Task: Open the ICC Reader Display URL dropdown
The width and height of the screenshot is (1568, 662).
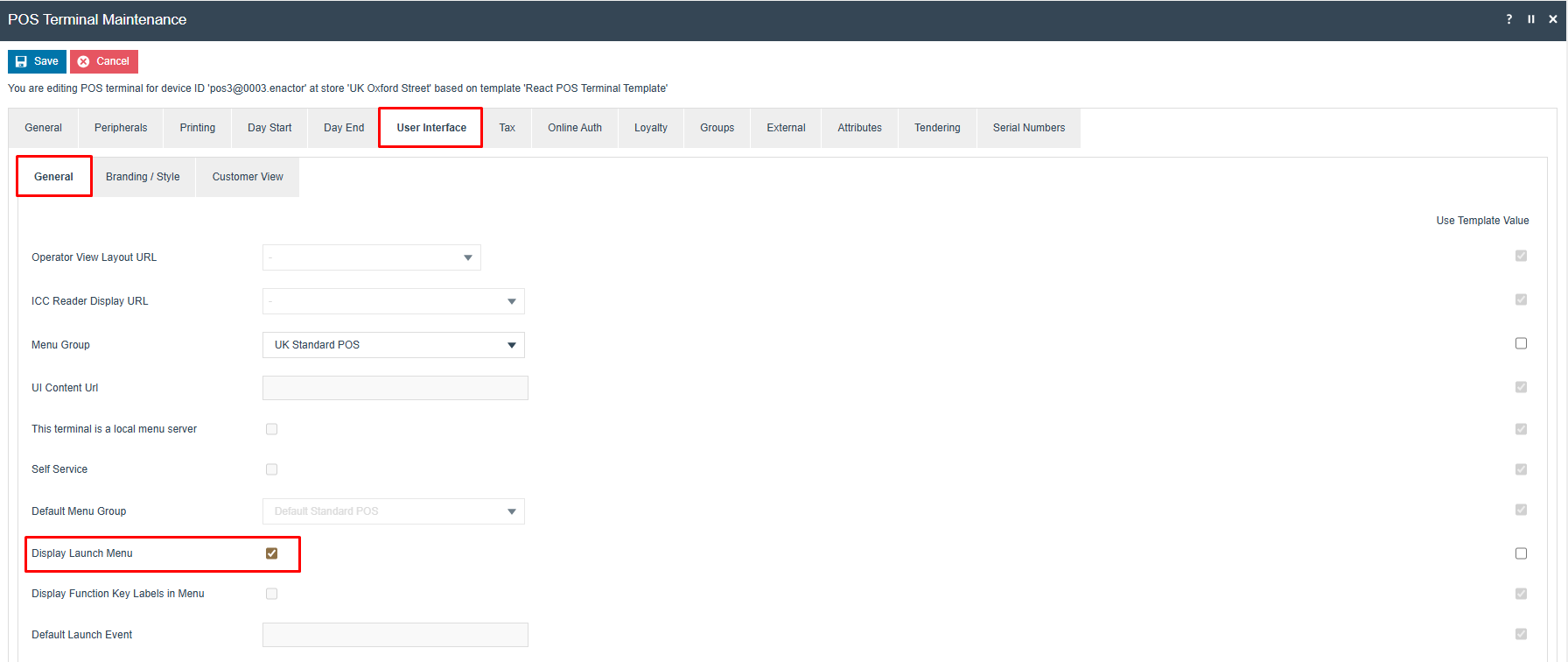Action: [x=393, y=301]
